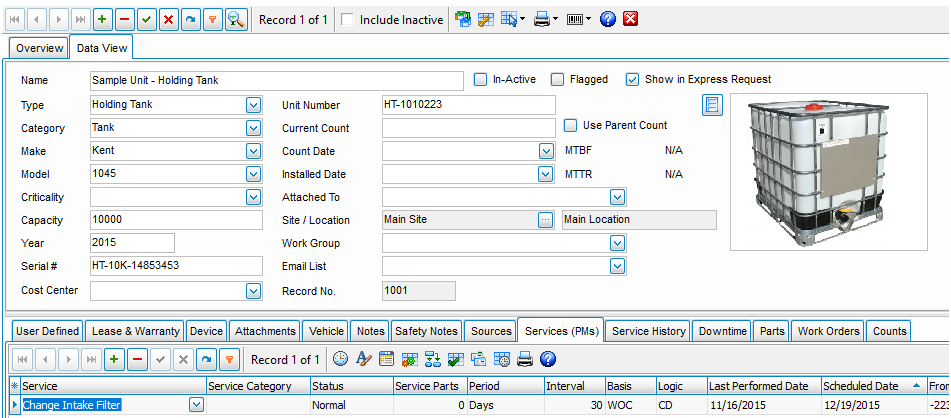
Task: Expand the Category dropdown
Action: coord(254,128)
